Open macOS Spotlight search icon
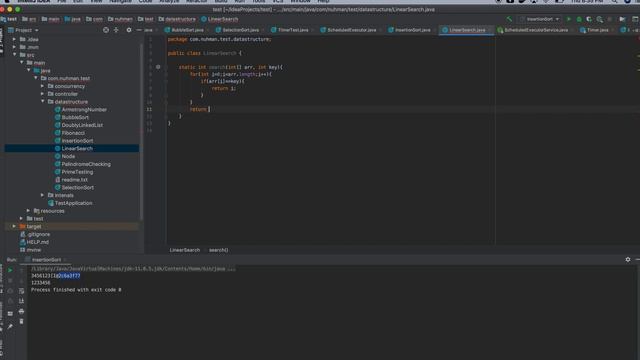Image resolution: width=640 pixels, height=360 pixels. pyautogui.click(x=614, y=1)
